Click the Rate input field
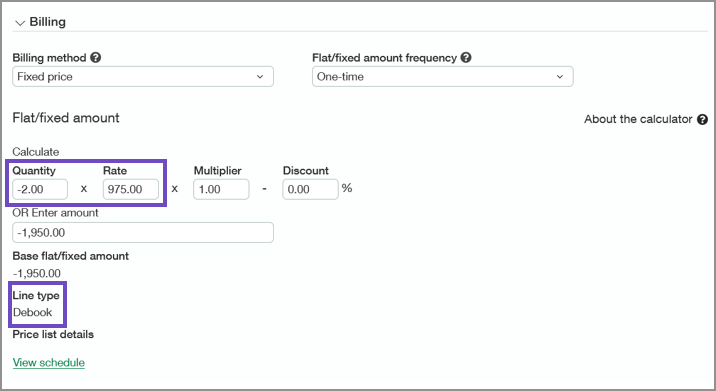 click(131, 189)
